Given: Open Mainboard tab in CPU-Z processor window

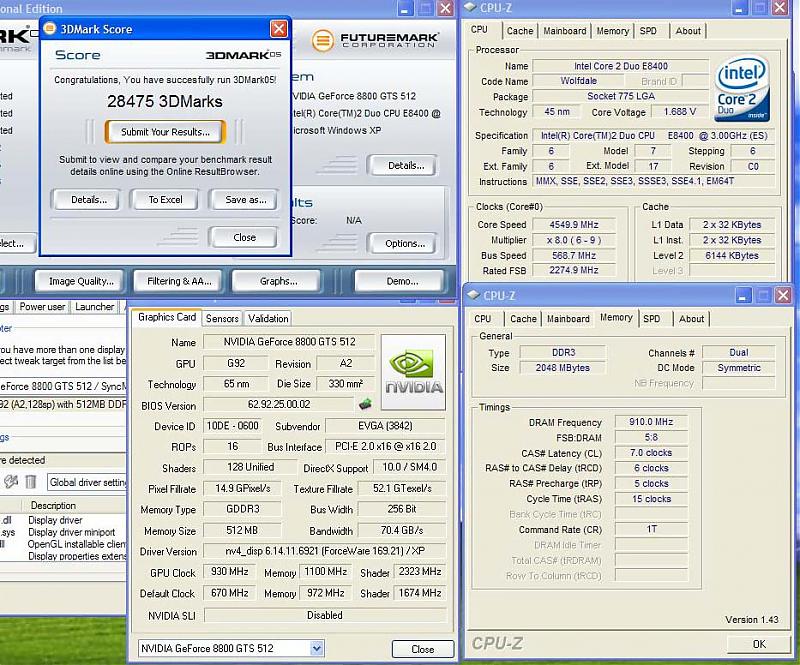Looking at the screenshot, I should point(565,31).
